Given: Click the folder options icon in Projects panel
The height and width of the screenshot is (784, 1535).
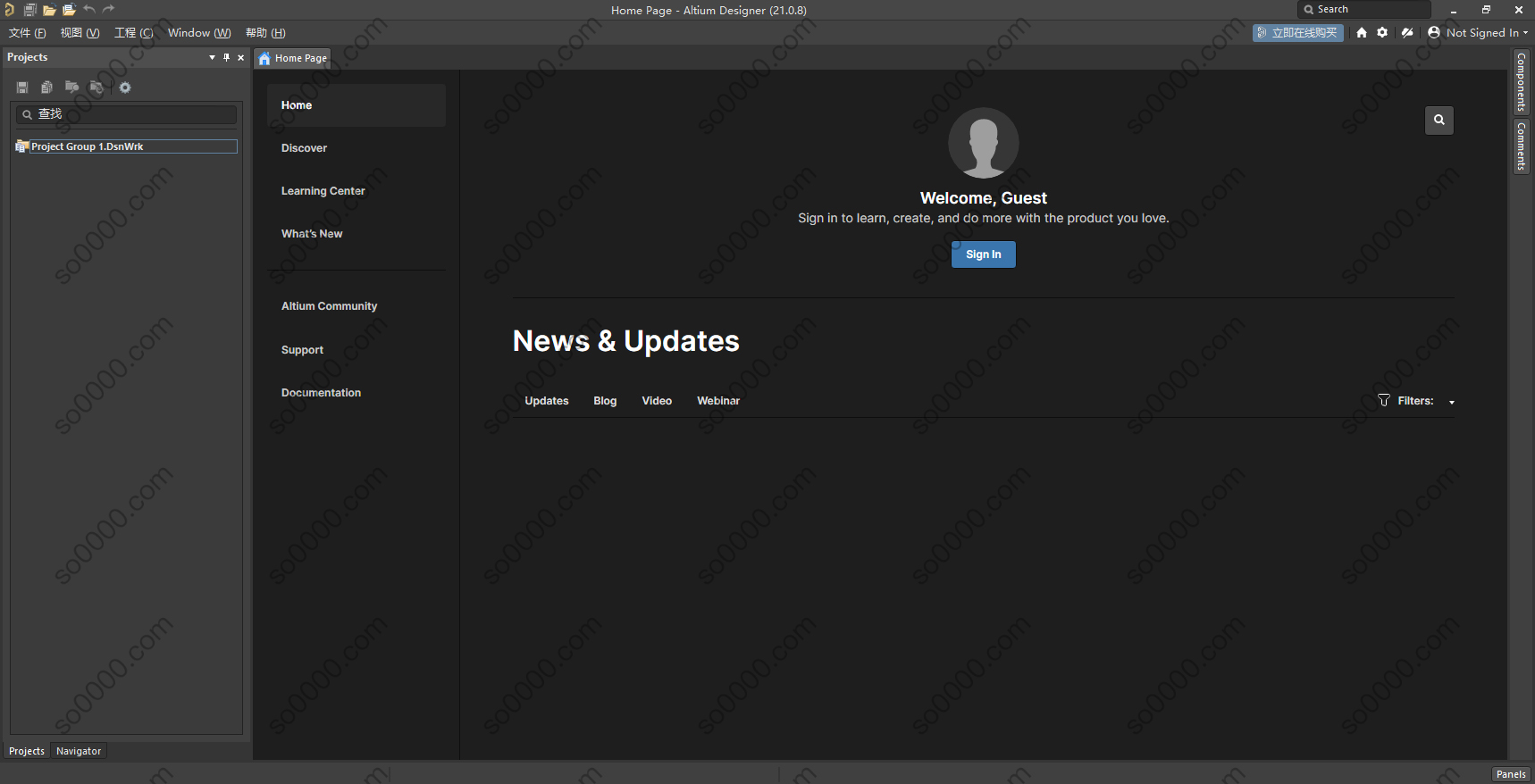Looking at the screenshot, I should click(x=96, y=88).
